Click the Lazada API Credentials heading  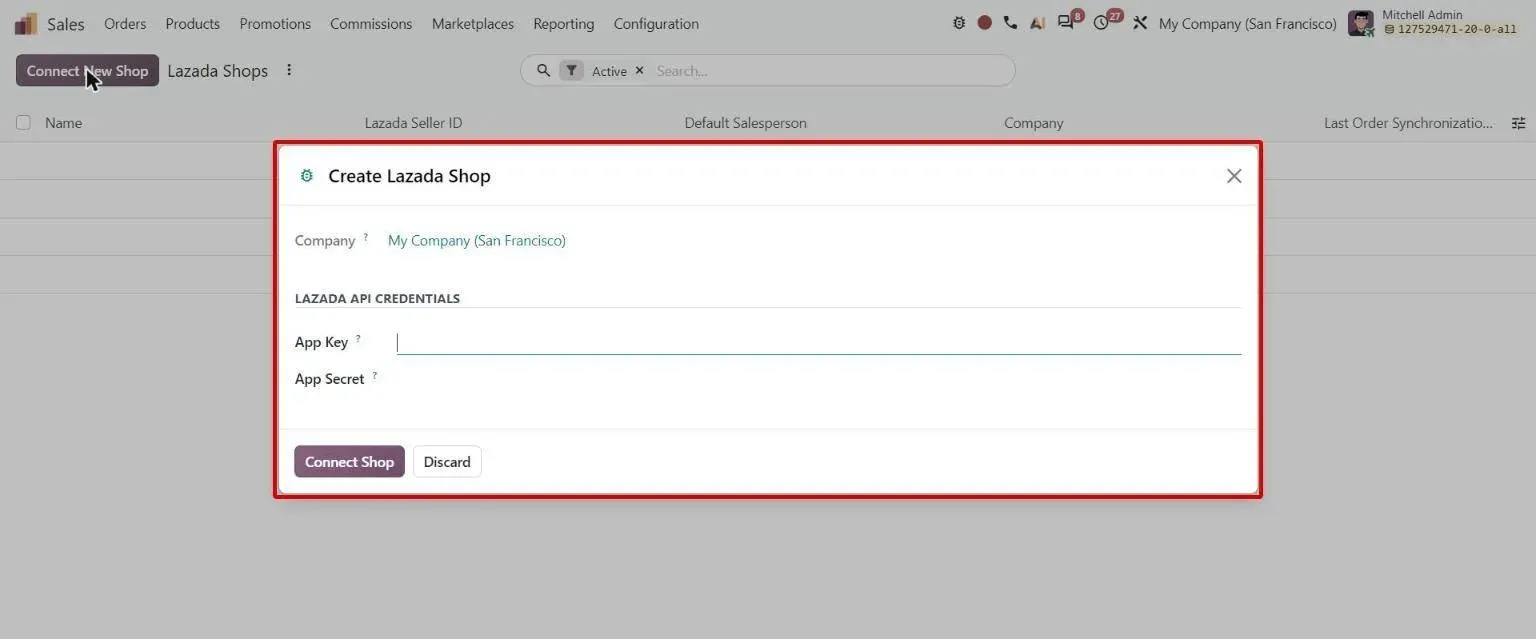(x=377, y=298)
